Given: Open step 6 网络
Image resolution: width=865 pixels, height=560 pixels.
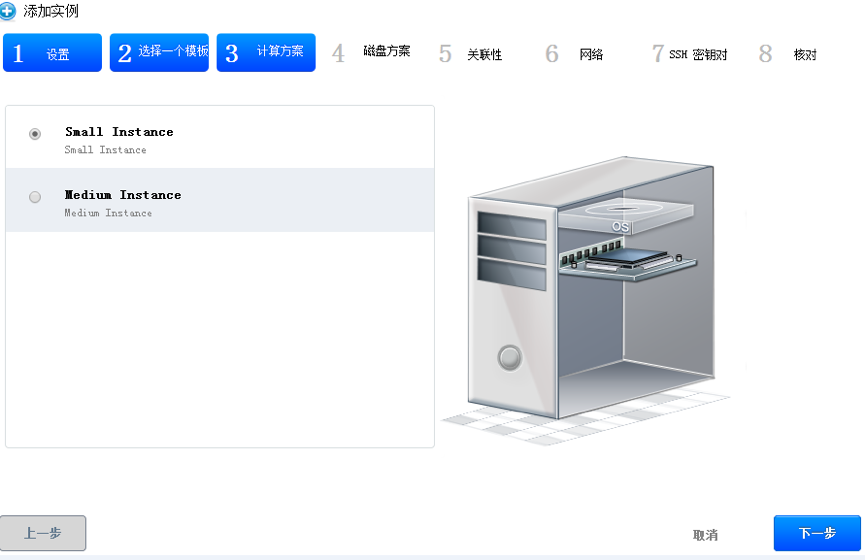Looking at the screenshot, I should click(x=576, y=54).
